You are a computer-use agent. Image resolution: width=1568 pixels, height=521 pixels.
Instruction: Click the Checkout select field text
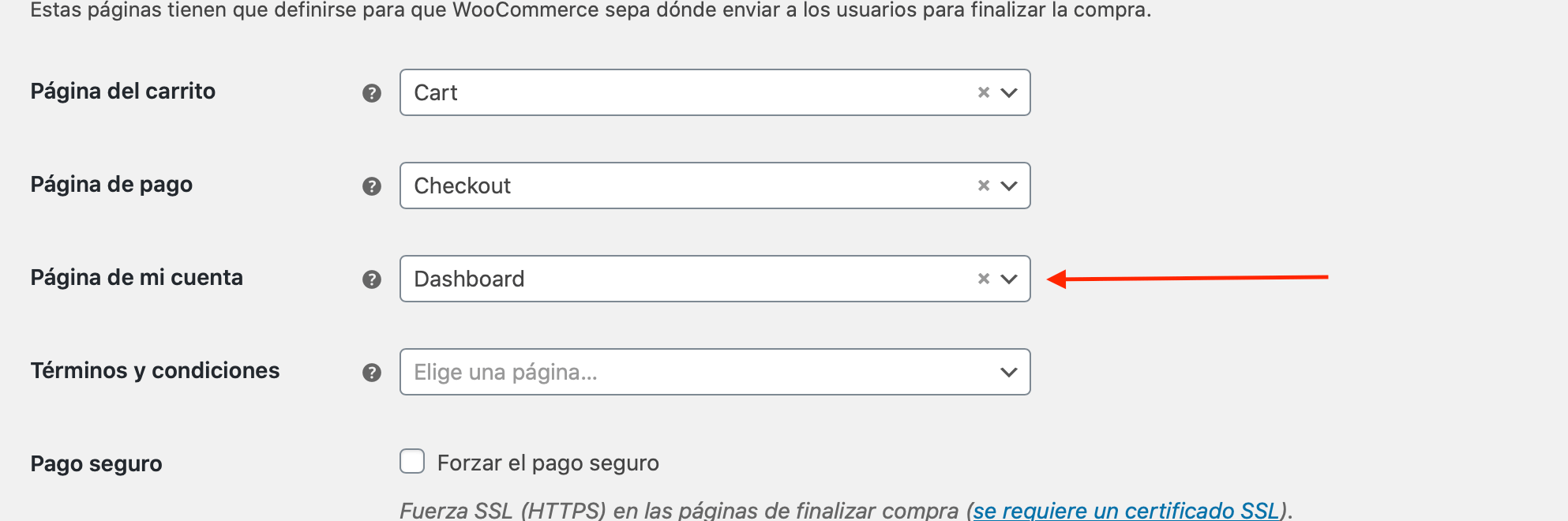[463, 186]
